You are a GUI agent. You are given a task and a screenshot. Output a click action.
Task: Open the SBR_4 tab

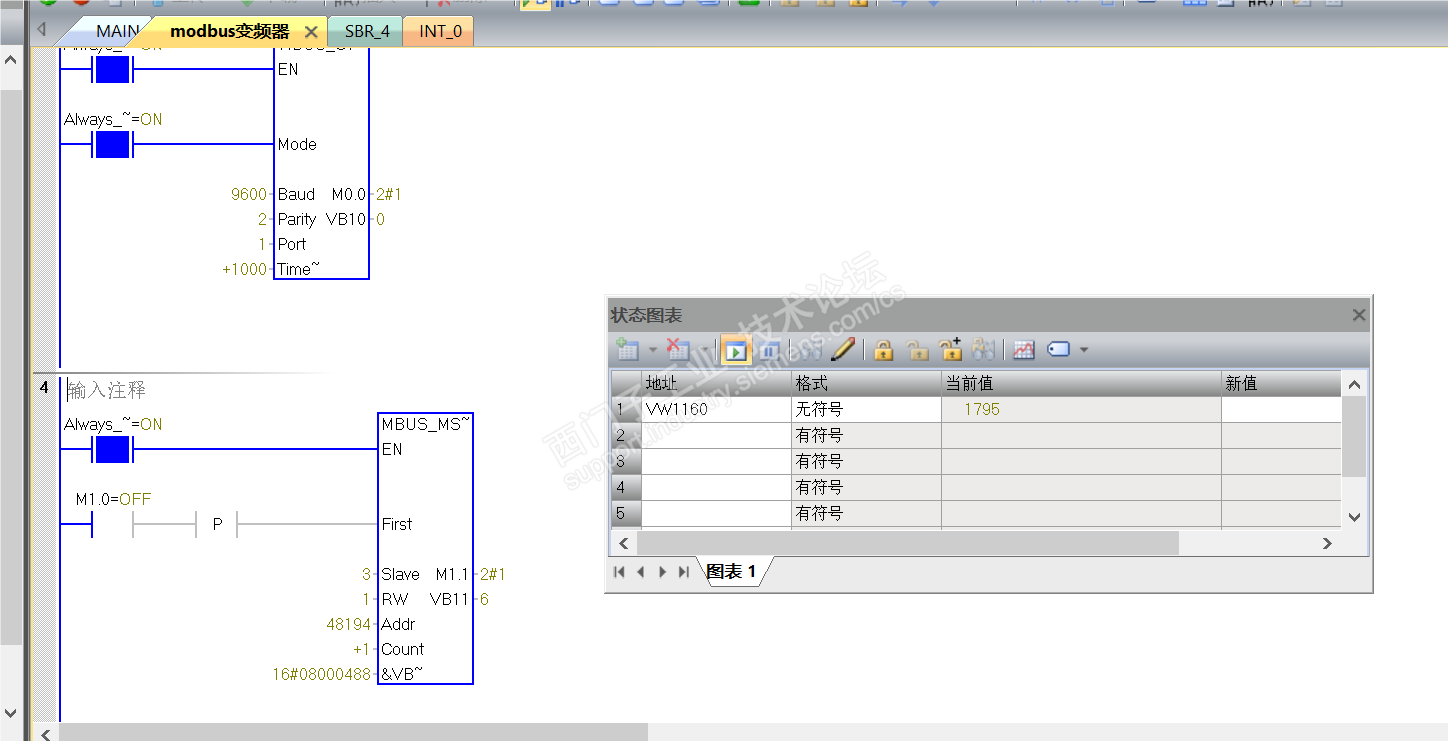click(x=367, y=31)
